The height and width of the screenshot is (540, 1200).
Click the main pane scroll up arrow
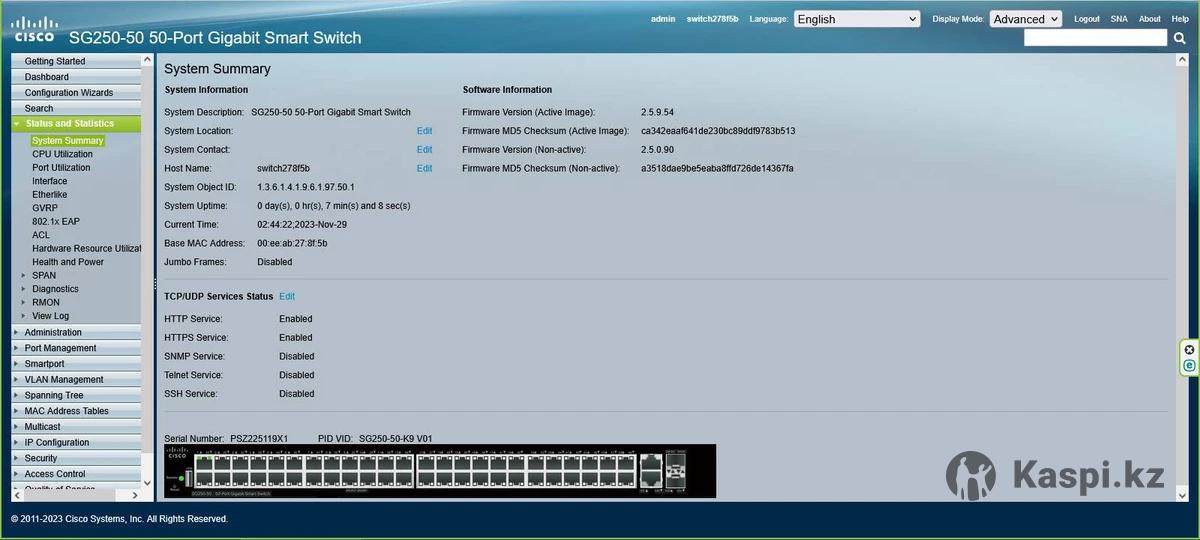(1184, 60)
